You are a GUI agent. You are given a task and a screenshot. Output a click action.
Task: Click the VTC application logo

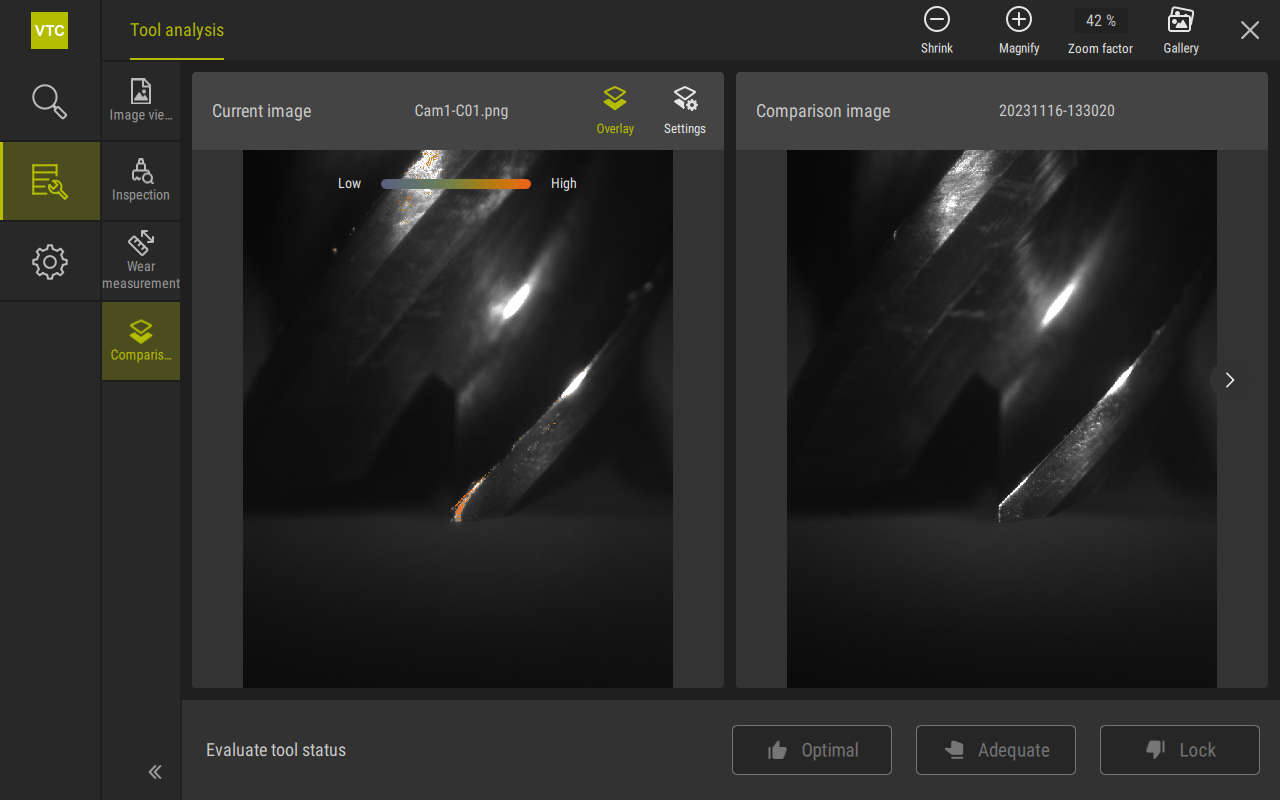coord(49,30)
